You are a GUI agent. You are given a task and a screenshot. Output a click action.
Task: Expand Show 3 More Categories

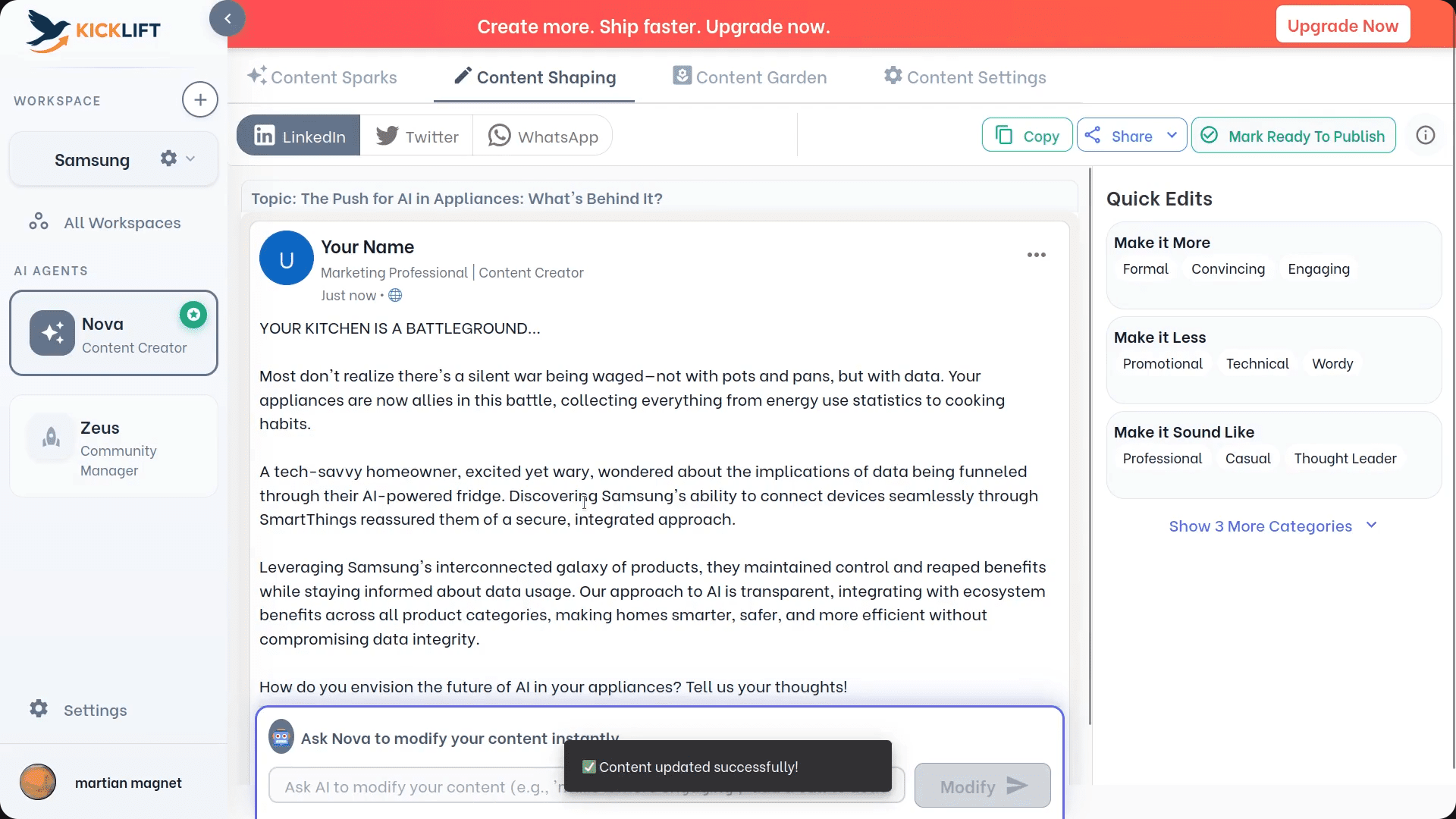(x=1272, y=526)
